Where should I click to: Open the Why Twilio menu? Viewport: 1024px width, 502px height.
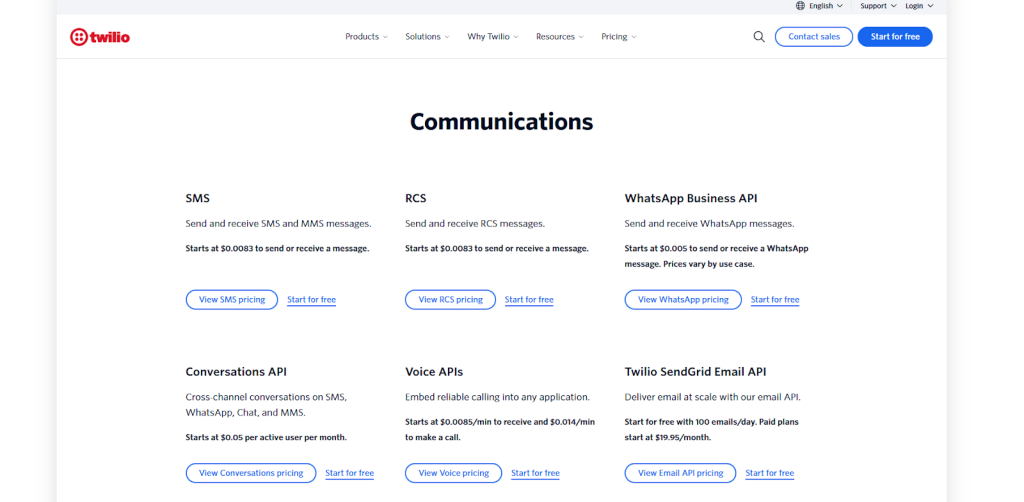493,37
